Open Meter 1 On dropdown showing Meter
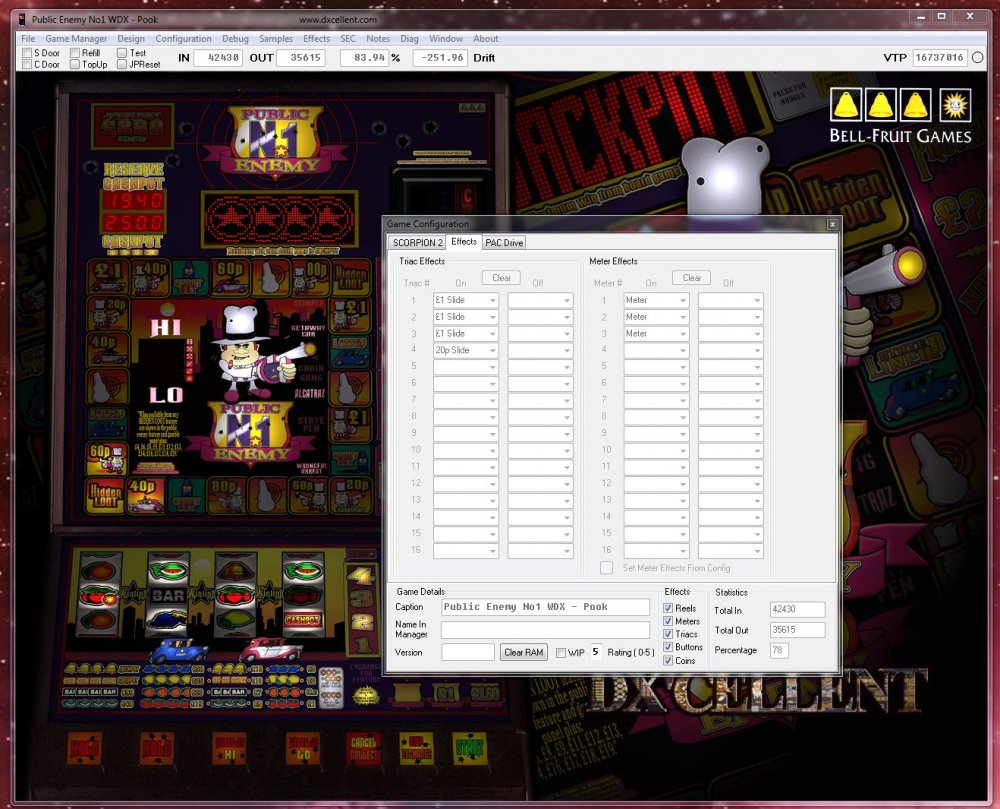 (x=656, y=300)
